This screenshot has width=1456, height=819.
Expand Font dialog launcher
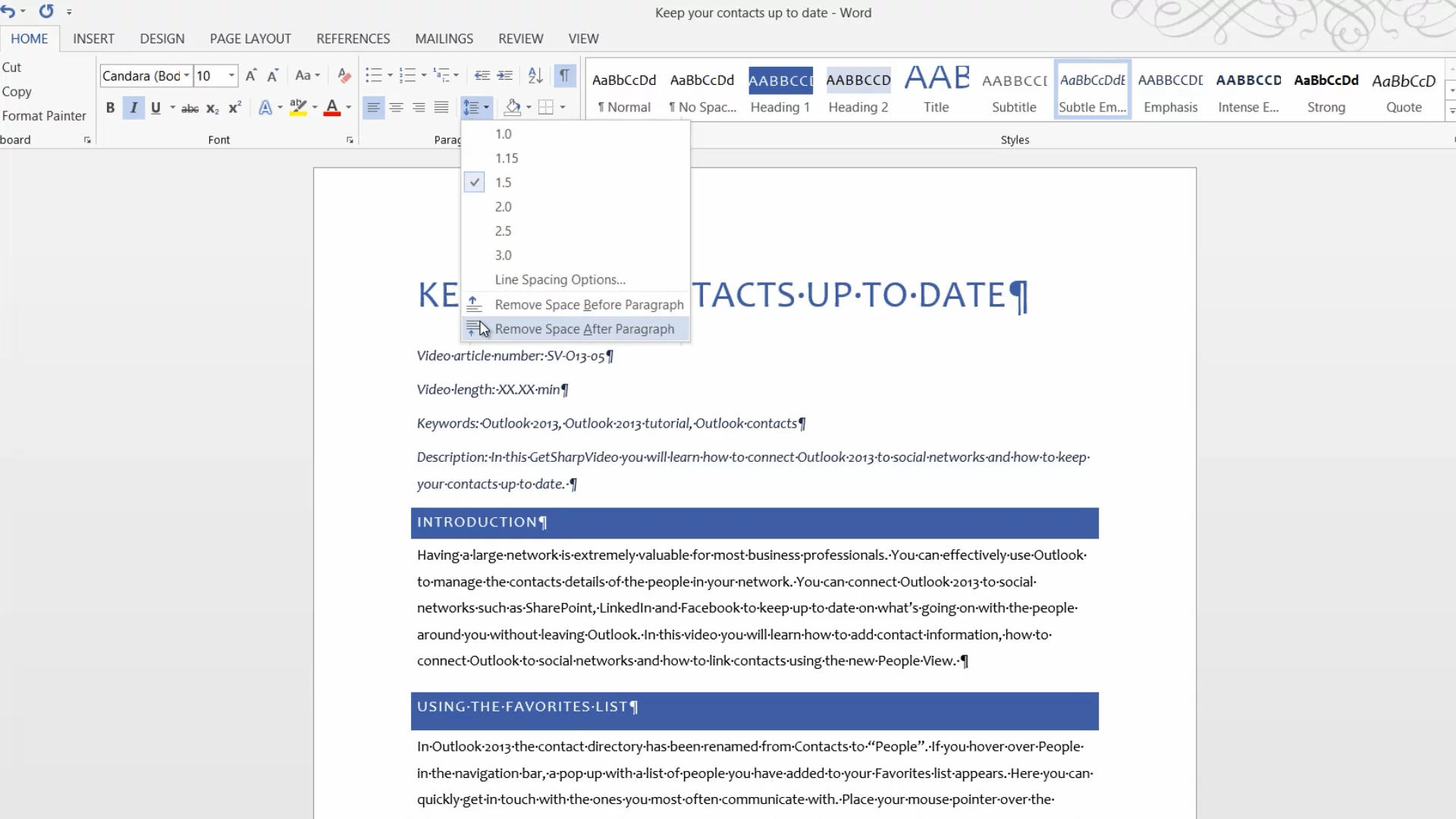point(350,140)
